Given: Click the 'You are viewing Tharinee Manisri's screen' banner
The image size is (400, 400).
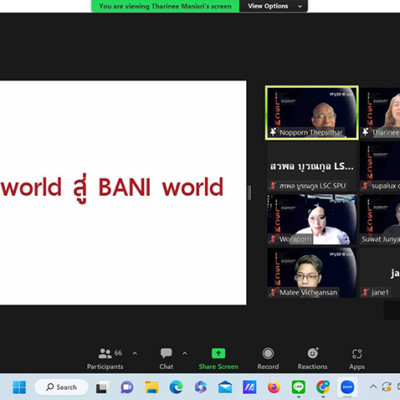Looking at the screenshot, I should coord(165,6).
